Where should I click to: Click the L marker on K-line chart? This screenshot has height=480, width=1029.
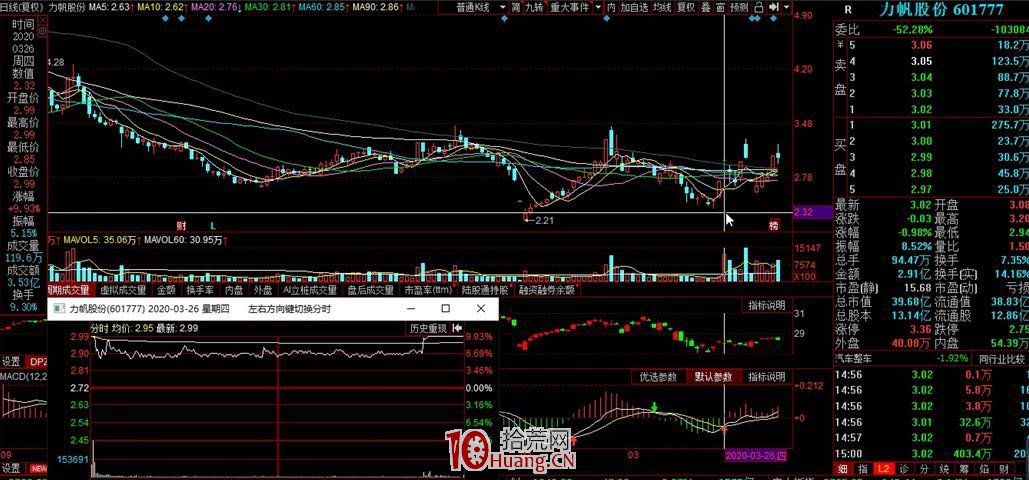(213, 225)
